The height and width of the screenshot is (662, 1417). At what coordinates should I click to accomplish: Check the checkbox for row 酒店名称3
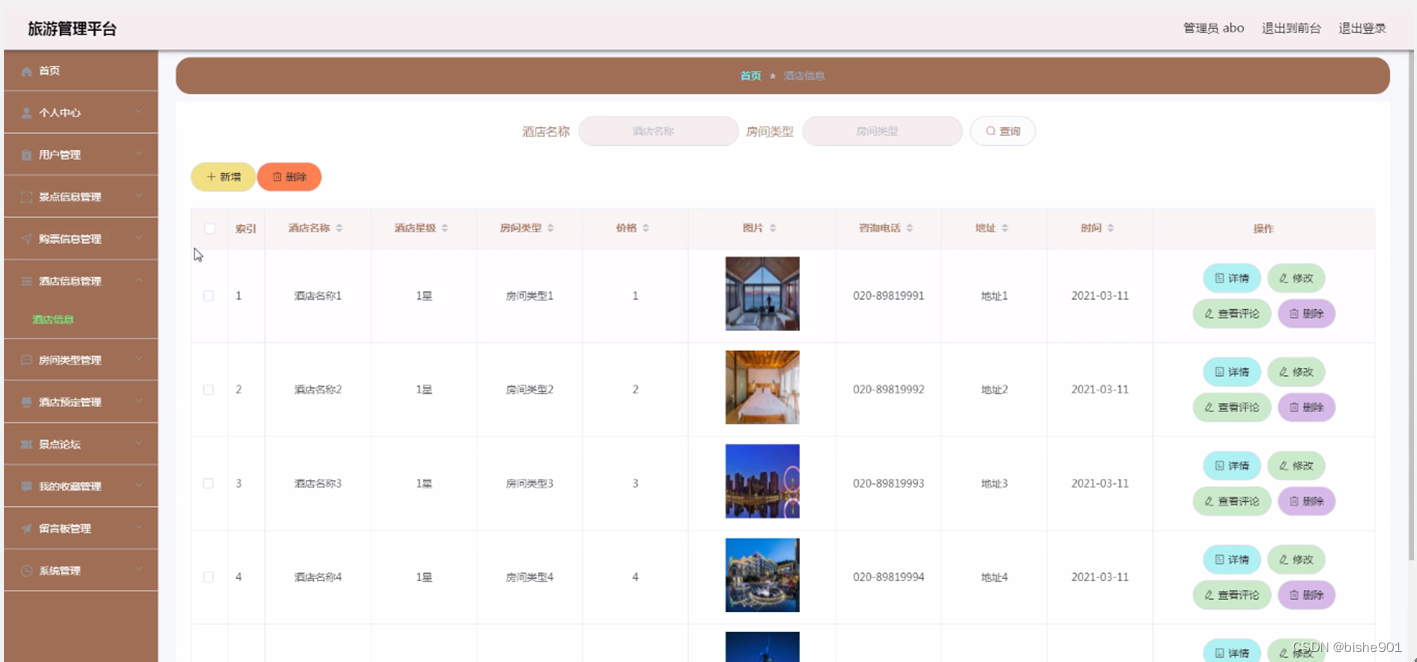click(208, 483)
